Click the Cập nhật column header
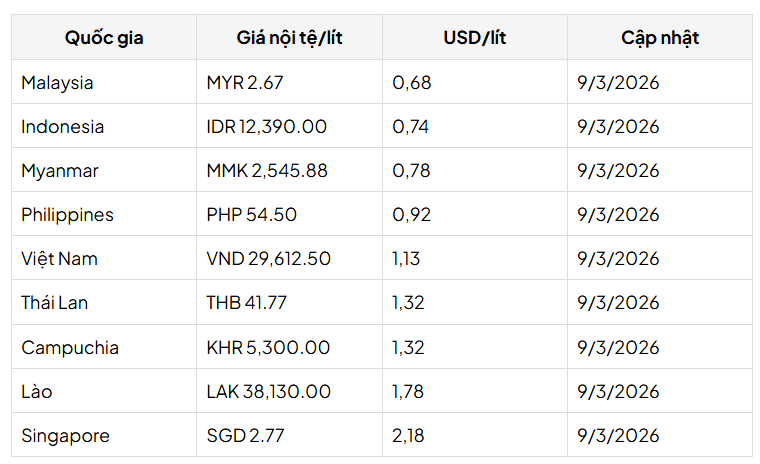760x464 pixels. [659, 38]
